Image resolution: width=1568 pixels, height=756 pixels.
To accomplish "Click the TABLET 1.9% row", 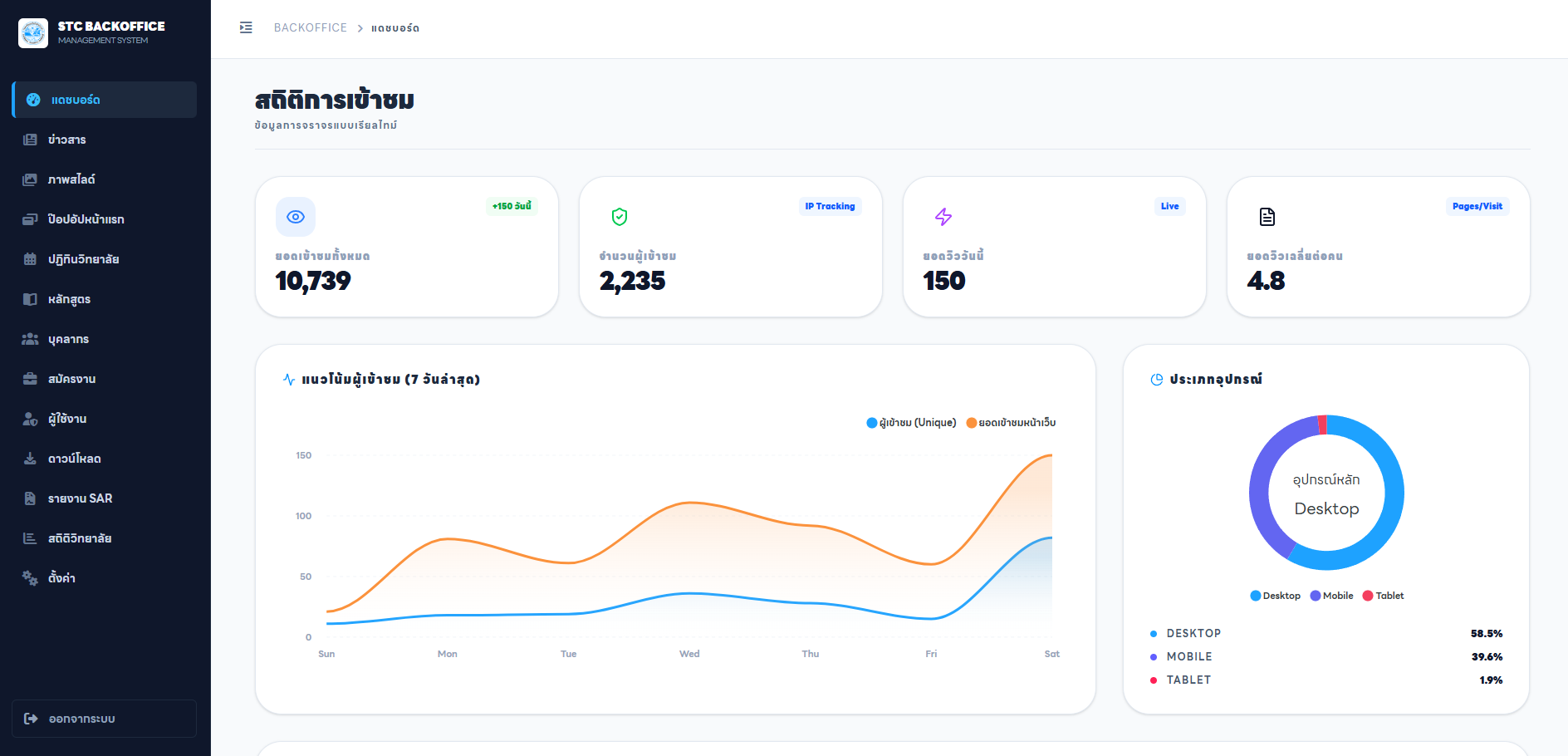I will [1326, 680].
